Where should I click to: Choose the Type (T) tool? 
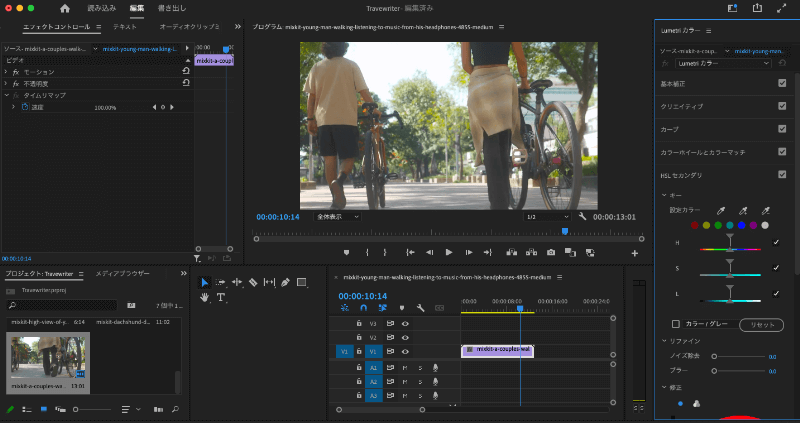(221, 297)
